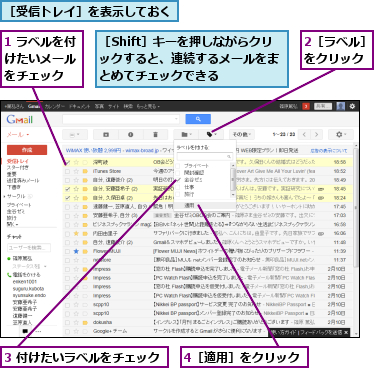Open the Move to folder menu

[186, 135]
